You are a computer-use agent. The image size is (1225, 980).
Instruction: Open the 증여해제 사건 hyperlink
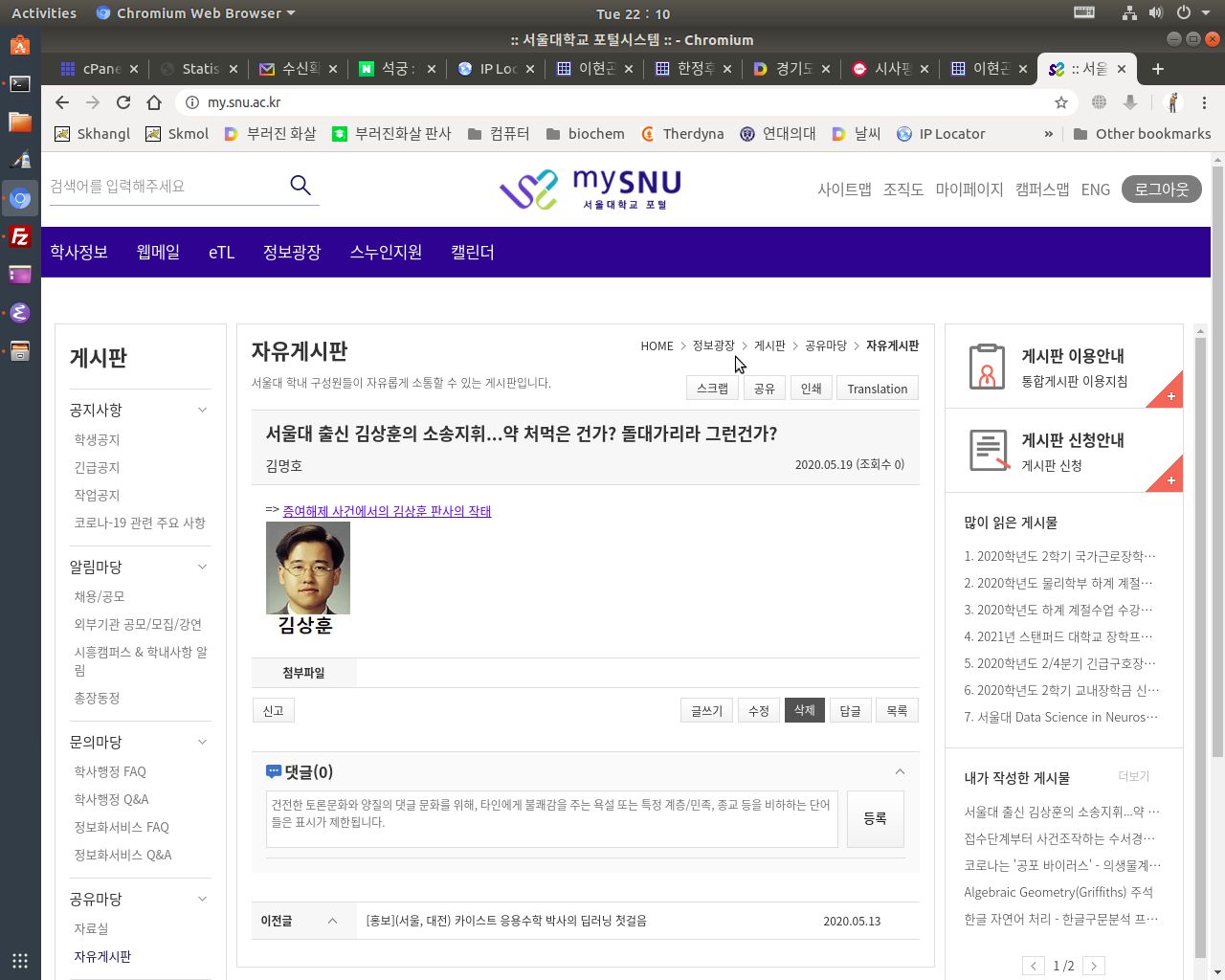tap(386, 511)
